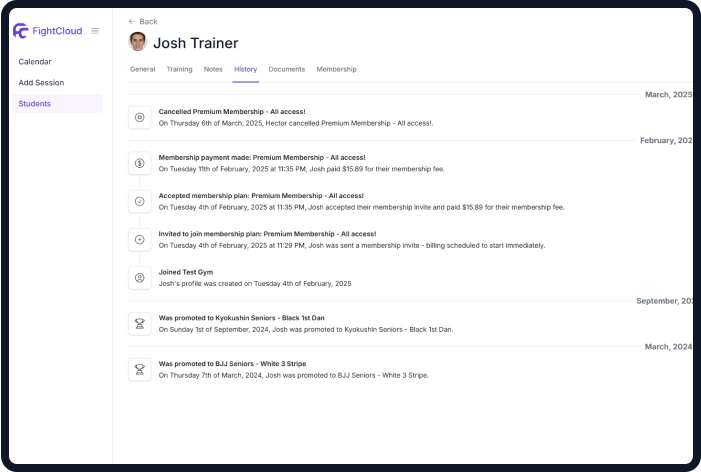Switch to the General tab
The width and height of the screenshot is (701, 472).
coord(142,69)
